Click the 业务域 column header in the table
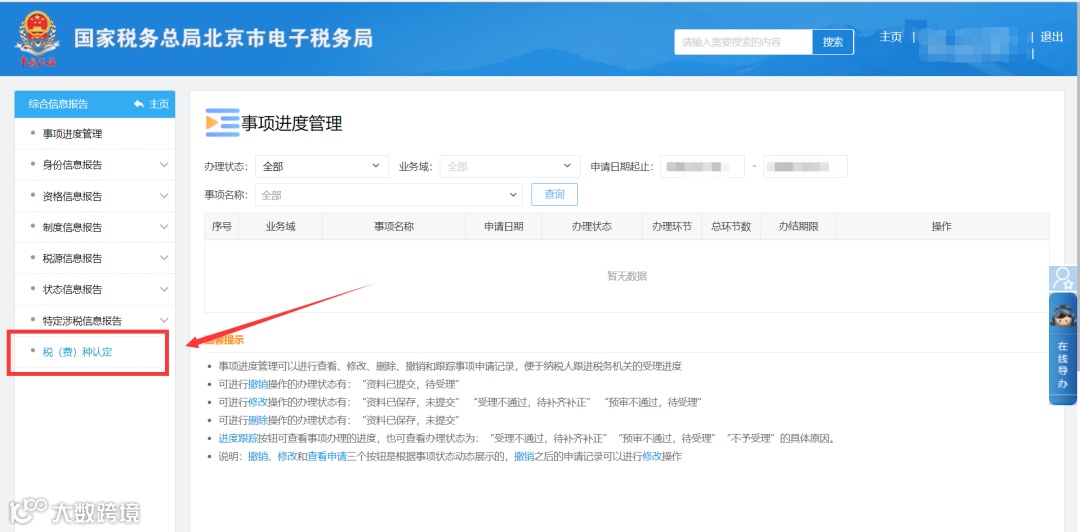The height and width of the screenshot is (532, 1080). click(x=280, y=226)
